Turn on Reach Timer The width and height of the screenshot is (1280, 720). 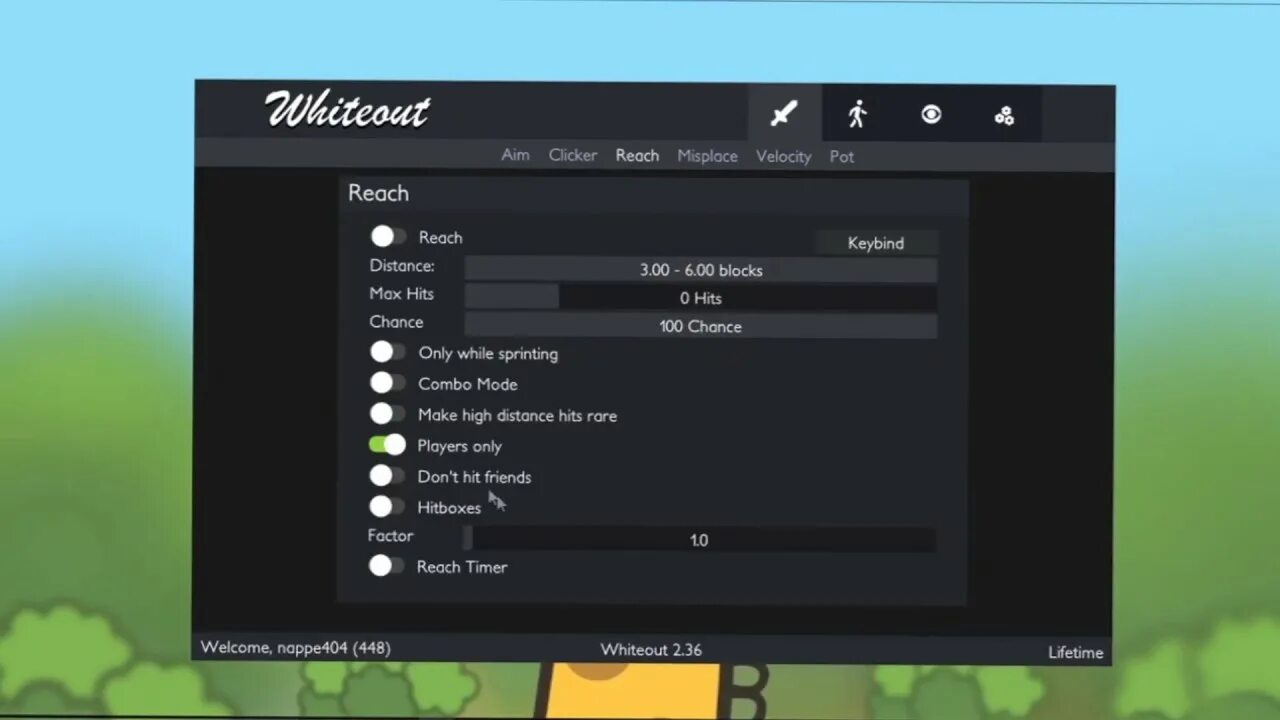(x=386, y=566)
